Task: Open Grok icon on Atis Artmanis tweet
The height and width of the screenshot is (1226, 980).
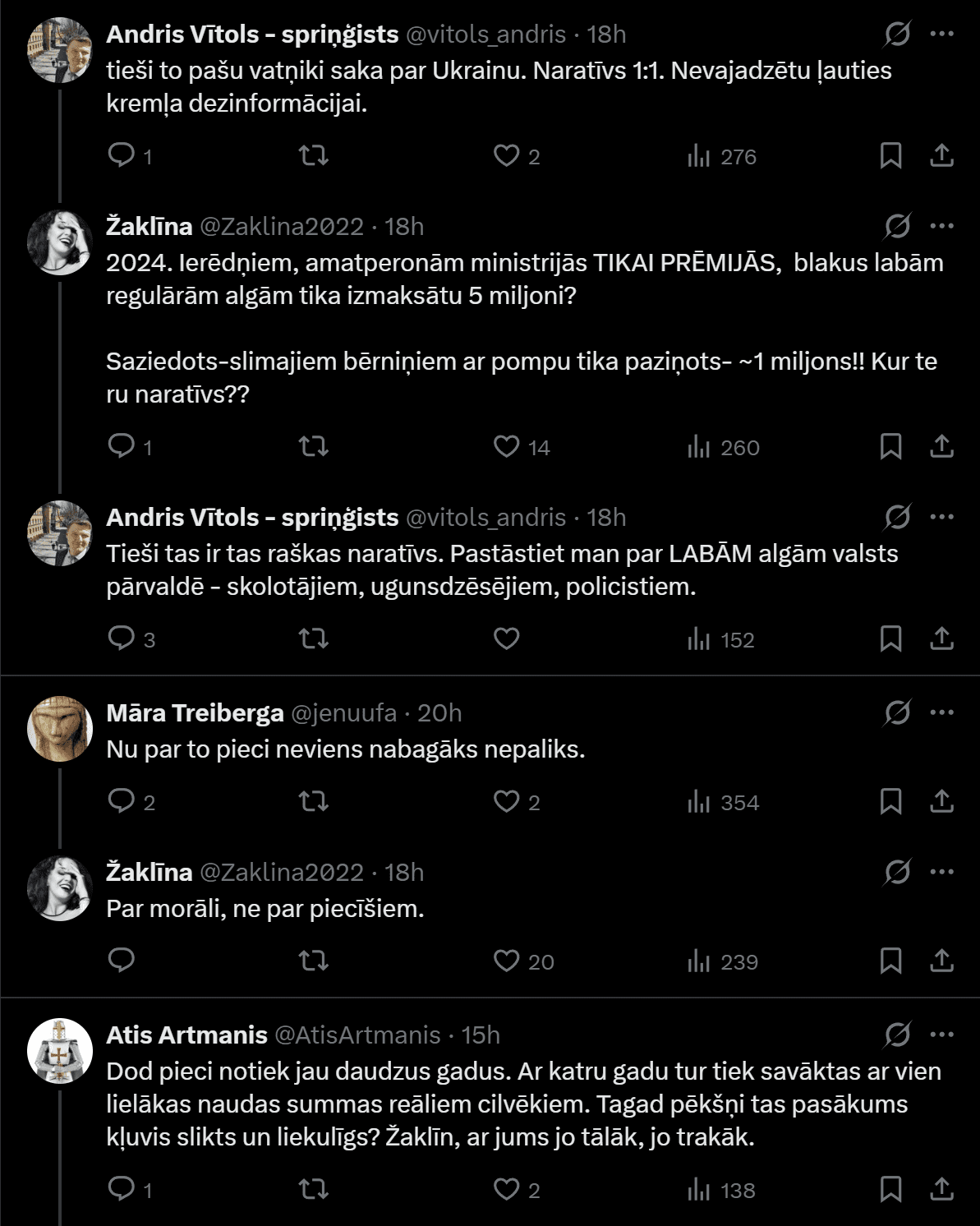Action: (x=897, y=1035)
